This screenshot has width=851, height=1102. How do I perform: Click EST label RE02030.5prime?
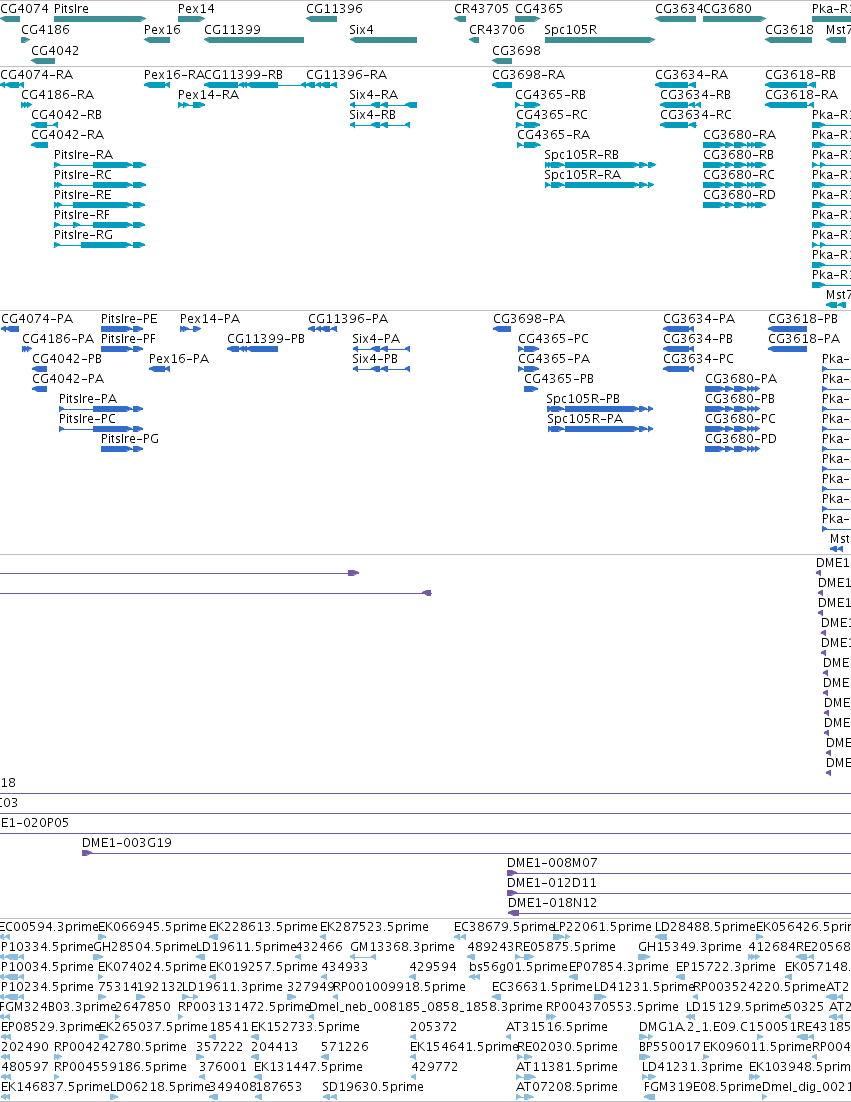[x=567, y=1046]
